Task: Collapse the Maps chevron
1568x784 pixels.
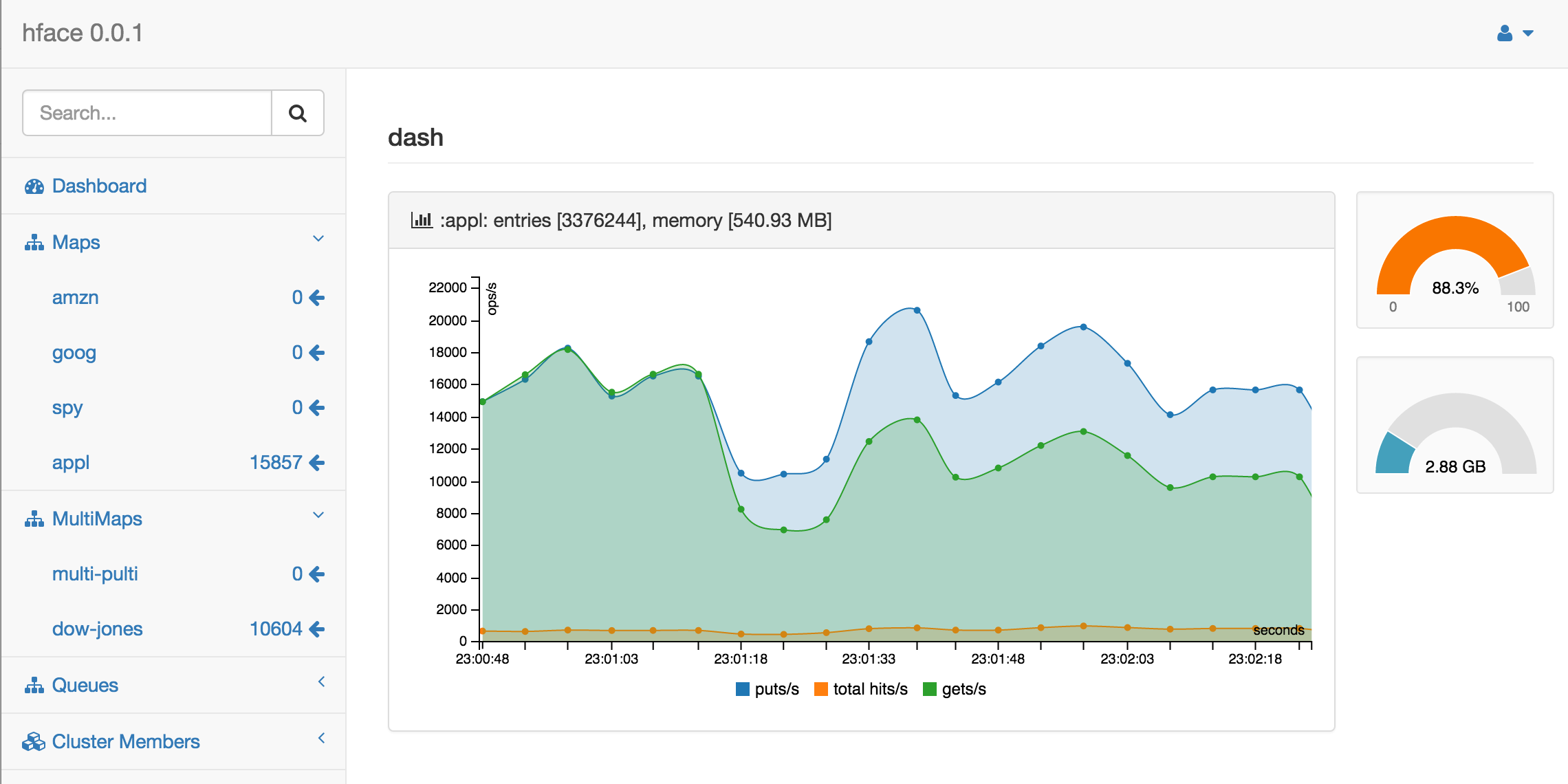Action: tap(318, 239)
